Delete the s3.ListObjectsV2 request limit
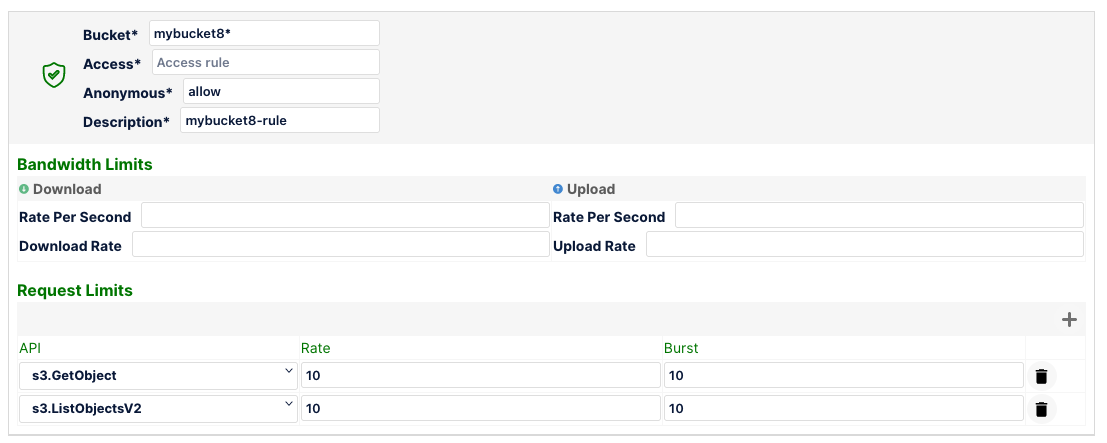The image size is (1107, 443). point(1041,409)
